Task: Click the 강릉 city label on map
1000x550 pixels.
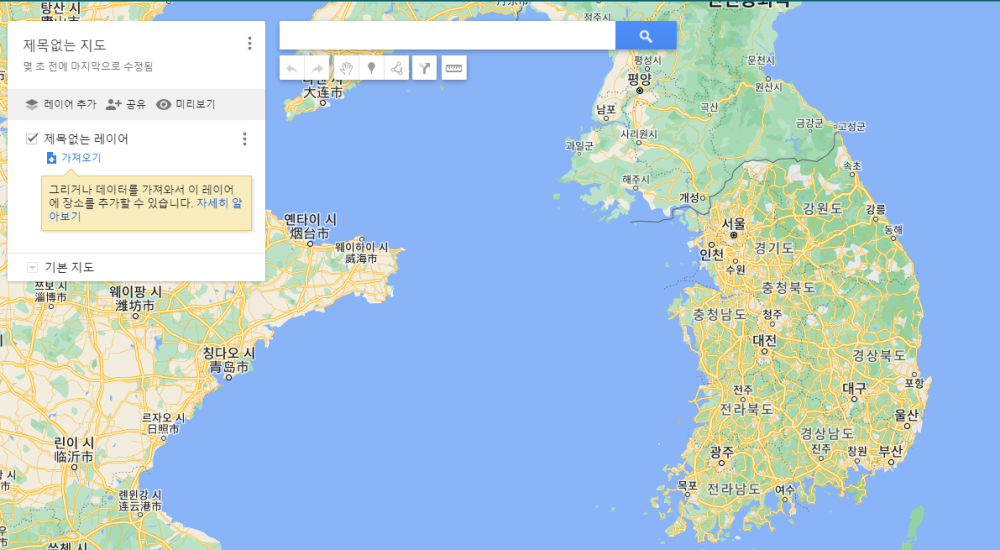Action: point(876,209)
